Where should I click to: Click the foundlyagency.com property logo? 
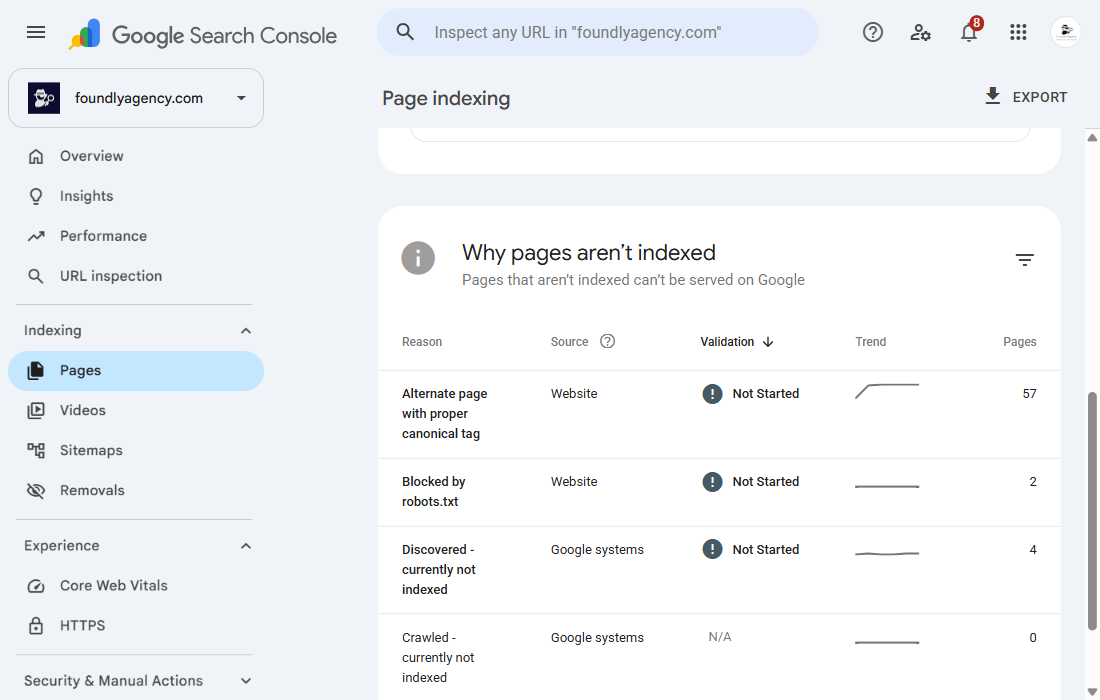click(43, 98)
